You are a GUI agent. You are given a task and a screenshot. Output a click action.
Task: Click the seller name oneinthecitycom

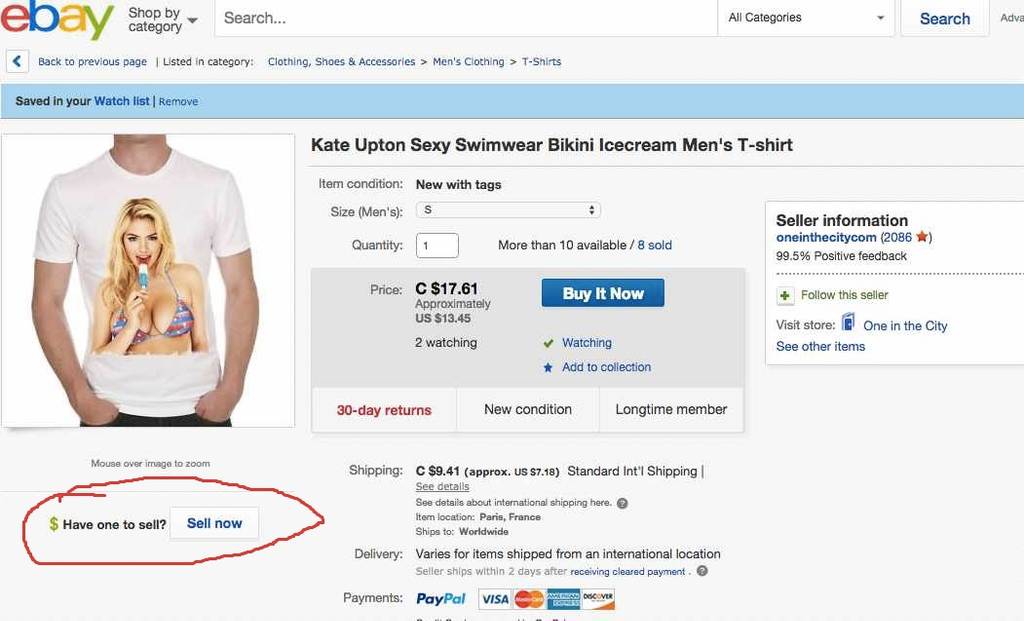[826, 238]
